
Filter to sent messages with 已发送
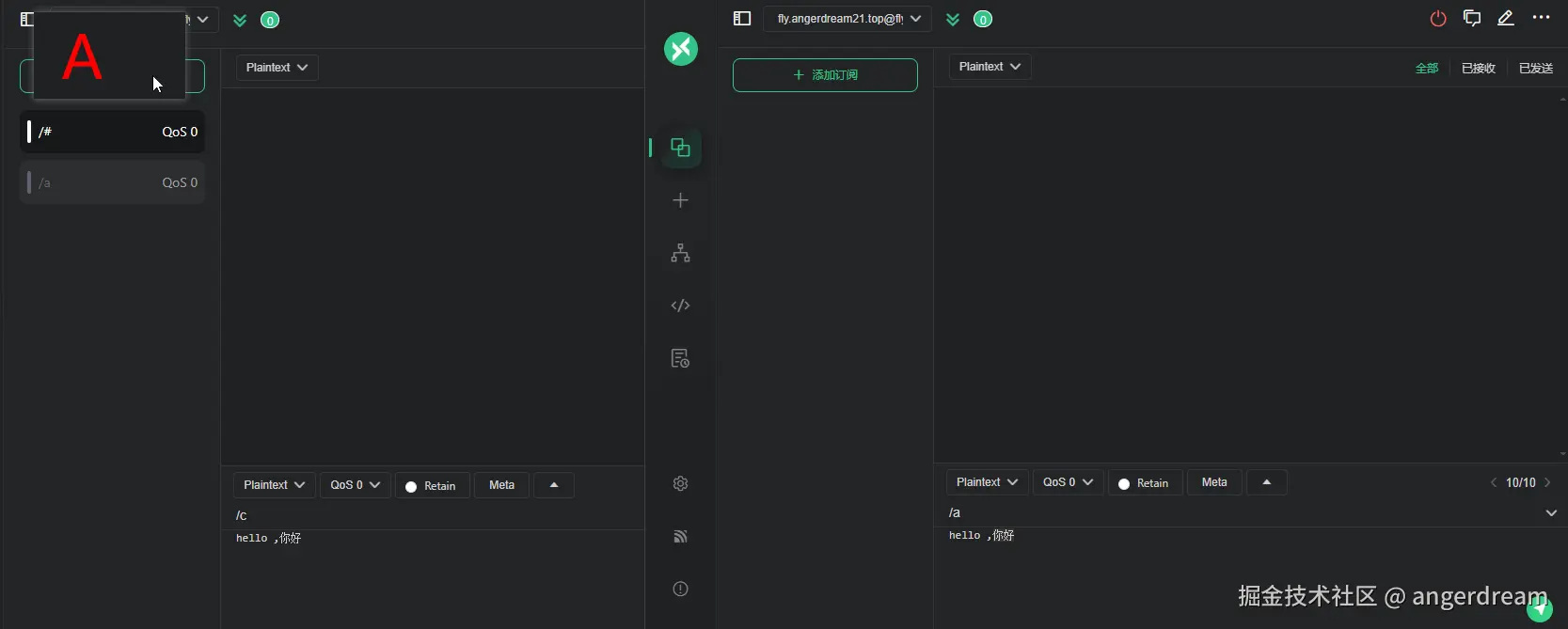coord(1536,69)
